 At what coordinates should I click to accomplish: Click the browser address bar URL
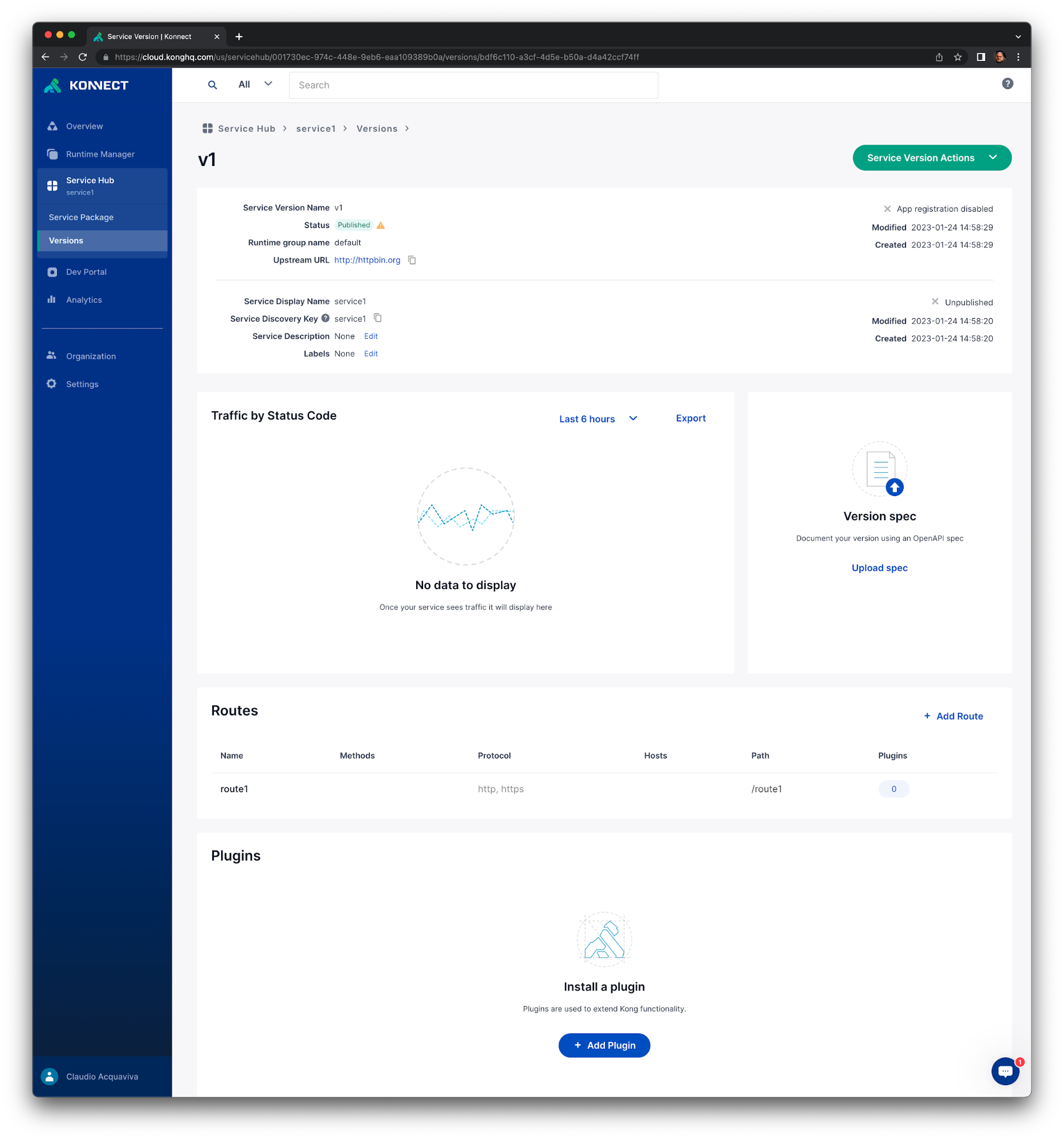point(377,58)
